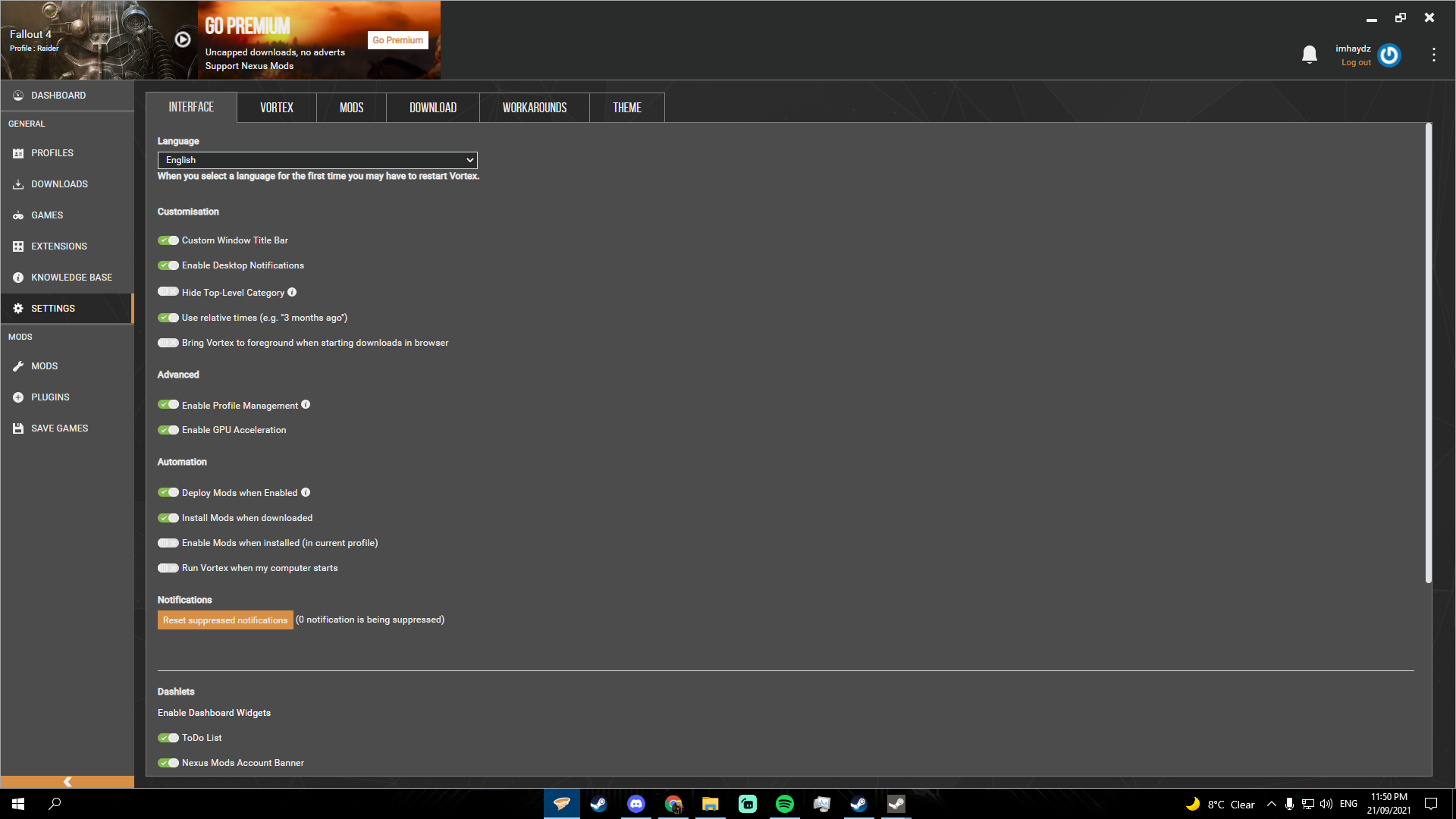
Task: Click Reset suppressed notifications button
Action: (x=225, y=620)
